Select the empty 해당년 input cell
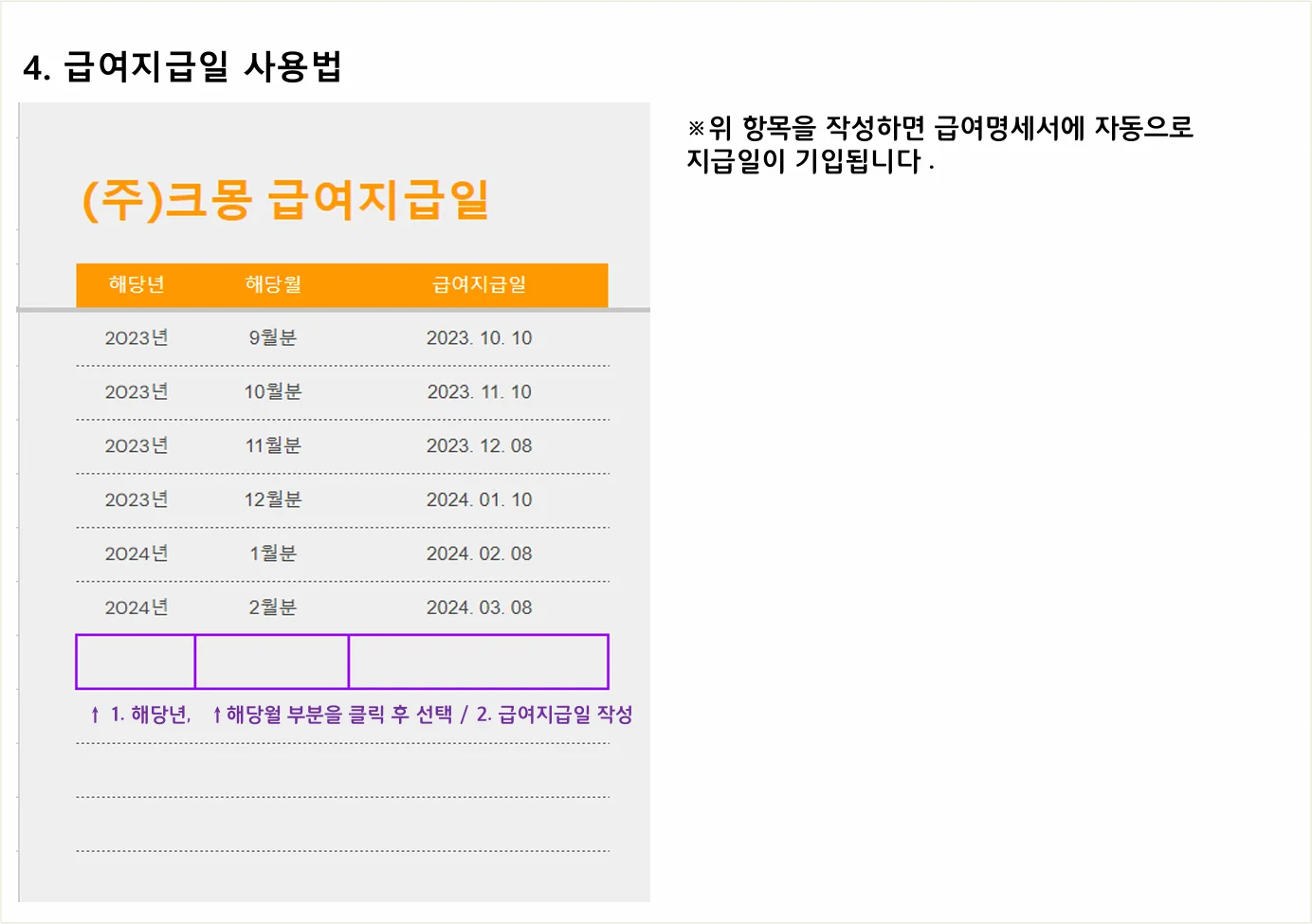The image size is (1312, 924). [x=136, y=661]
